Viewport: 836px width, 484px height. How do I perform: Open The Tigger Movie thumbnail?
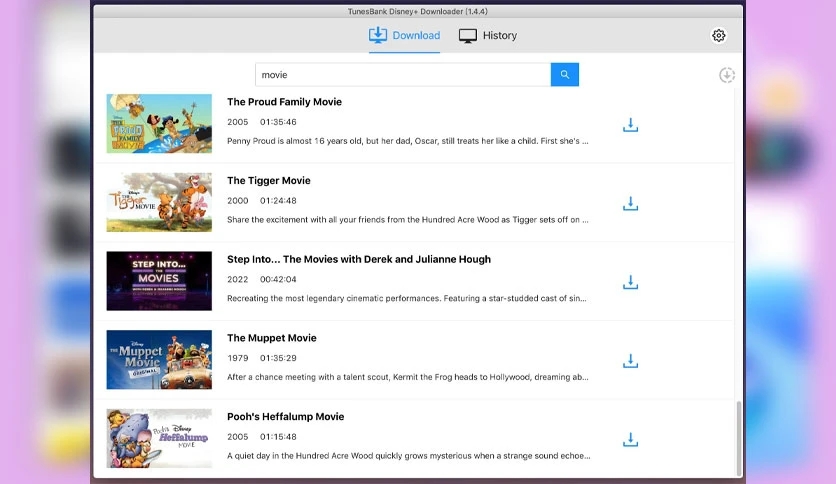click(159, 202)
